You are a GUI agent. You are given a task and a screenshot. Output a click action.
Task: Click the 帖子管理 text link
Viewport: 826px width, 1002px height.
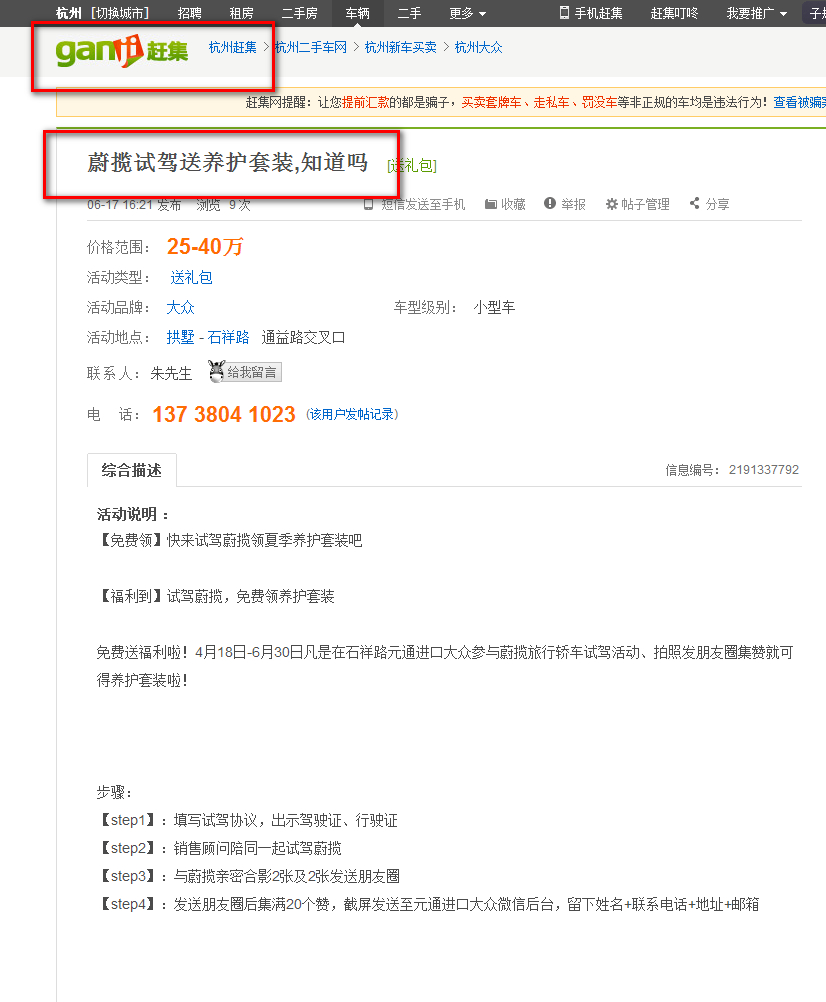point(645,204)
